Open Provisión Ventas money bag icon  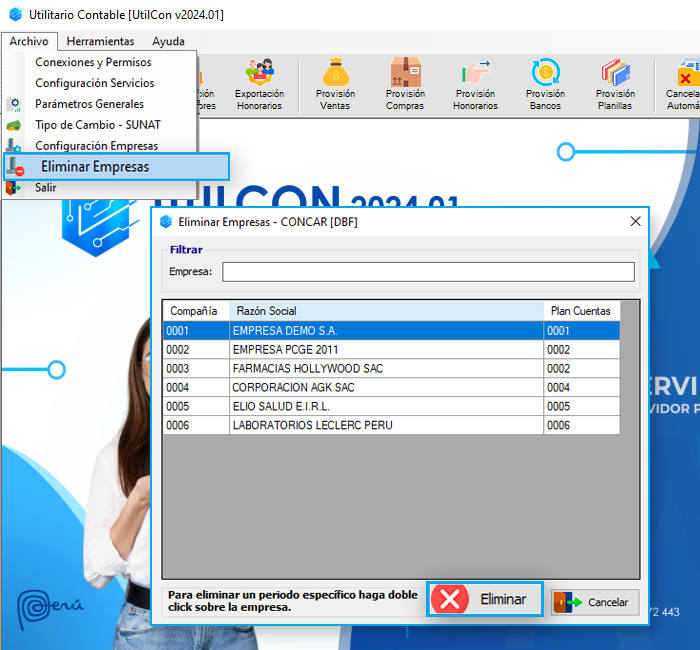[x=335, y=84]
